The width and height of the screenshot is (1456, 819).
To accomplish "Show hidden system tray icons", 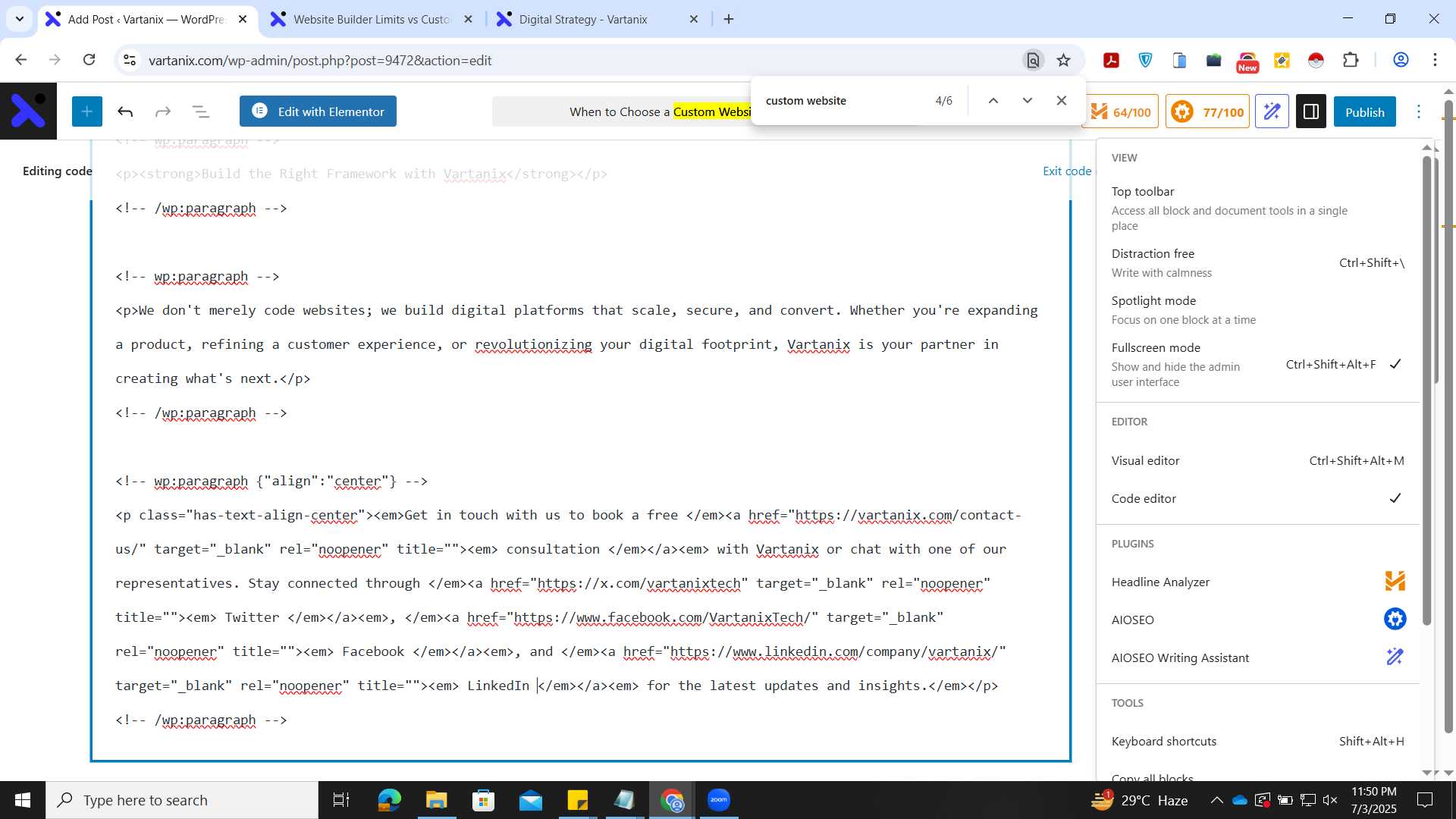I will coord(1216,800).
